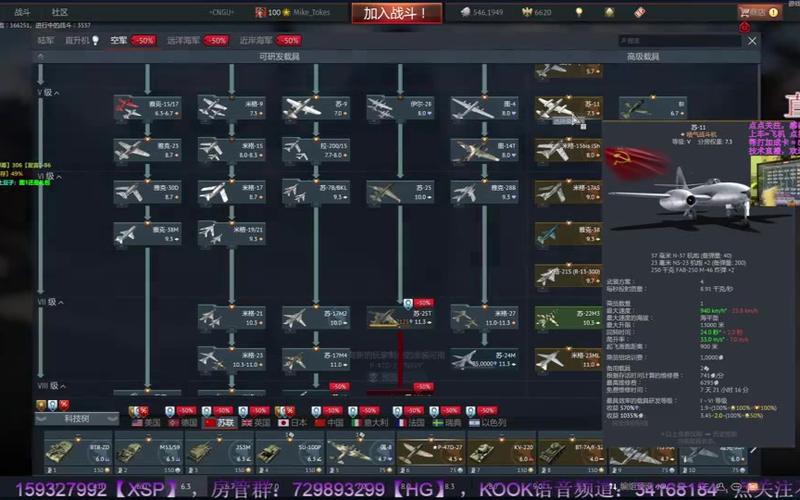Open the 科技树 tech tree dropdown
This screenshot has width=800, height=500.
coord(77,419)
